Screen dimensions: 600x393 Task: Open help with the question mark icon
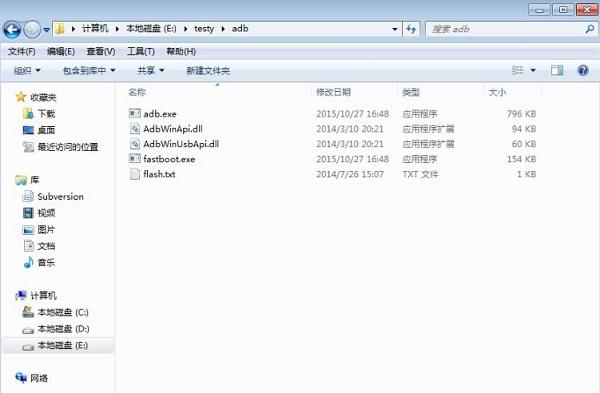click(583, 70)
